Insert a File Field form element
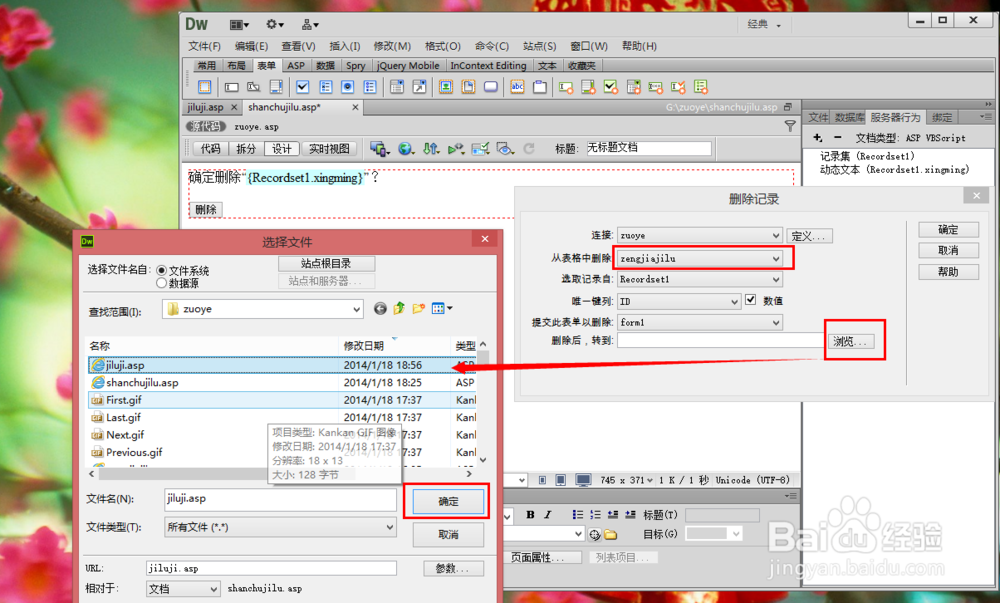 click(x=468, y=87)
